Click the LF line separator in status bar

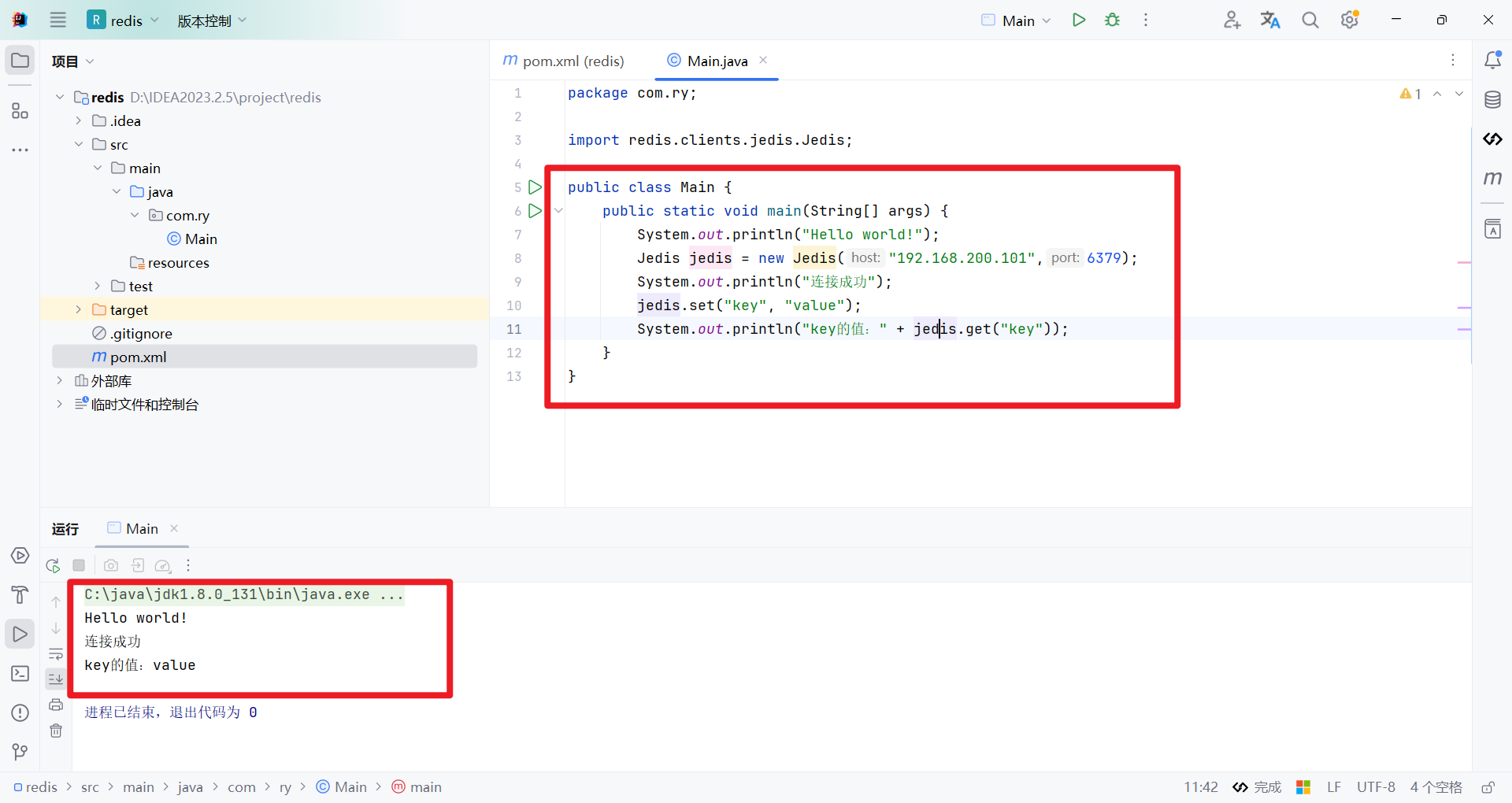pos(1334,787)
